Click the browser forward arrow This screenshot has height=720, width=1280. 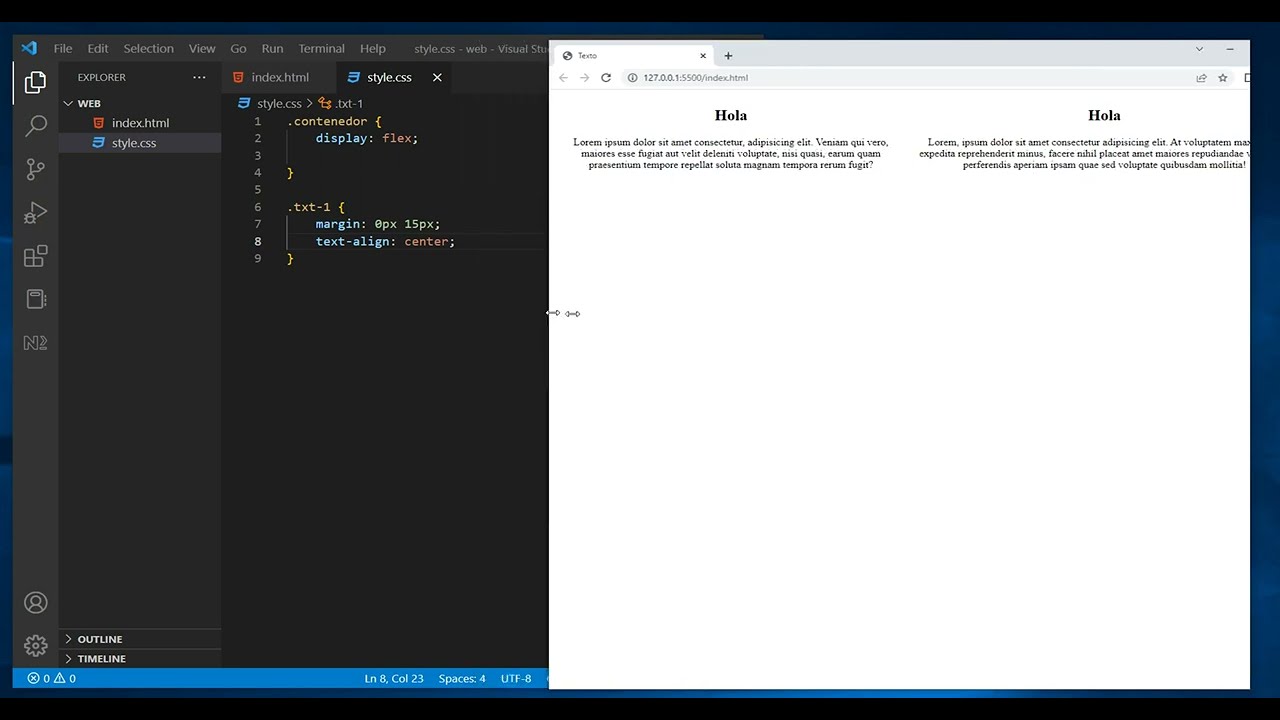coord(585,78)
